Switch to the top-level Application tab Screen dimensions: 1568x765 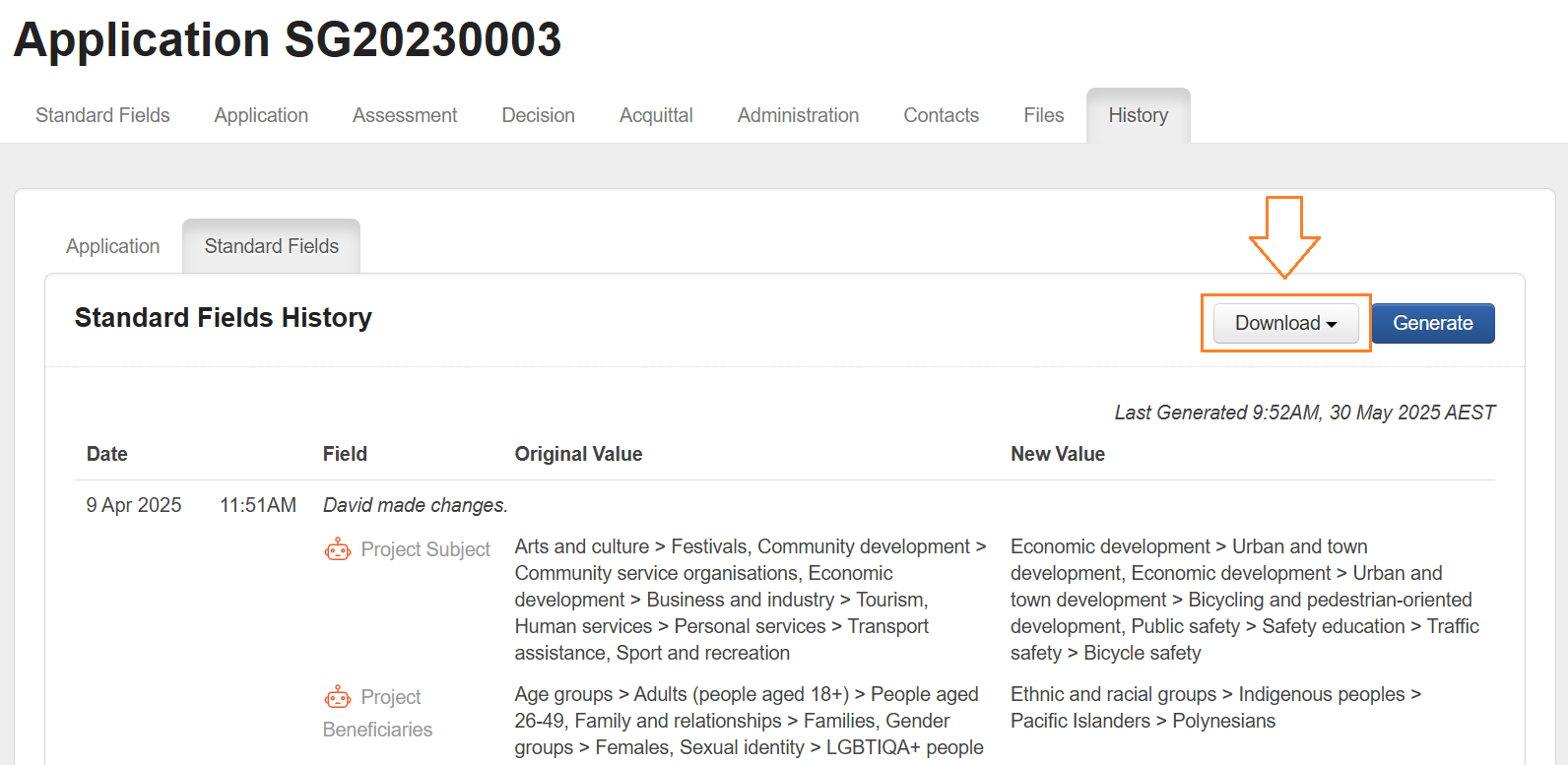coord(261,115)
